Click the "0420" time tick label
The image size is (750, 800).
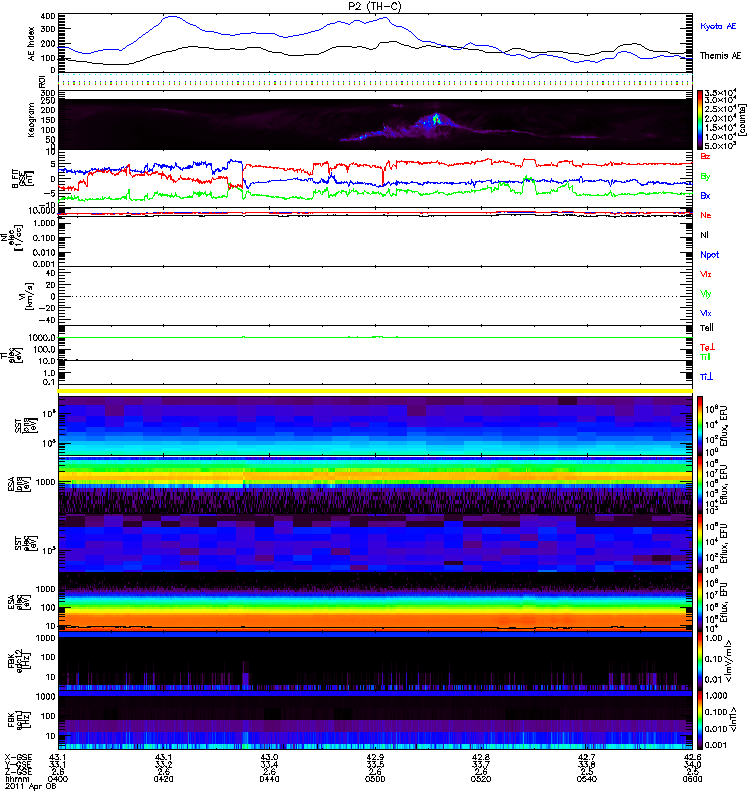[x=163, y=779]
